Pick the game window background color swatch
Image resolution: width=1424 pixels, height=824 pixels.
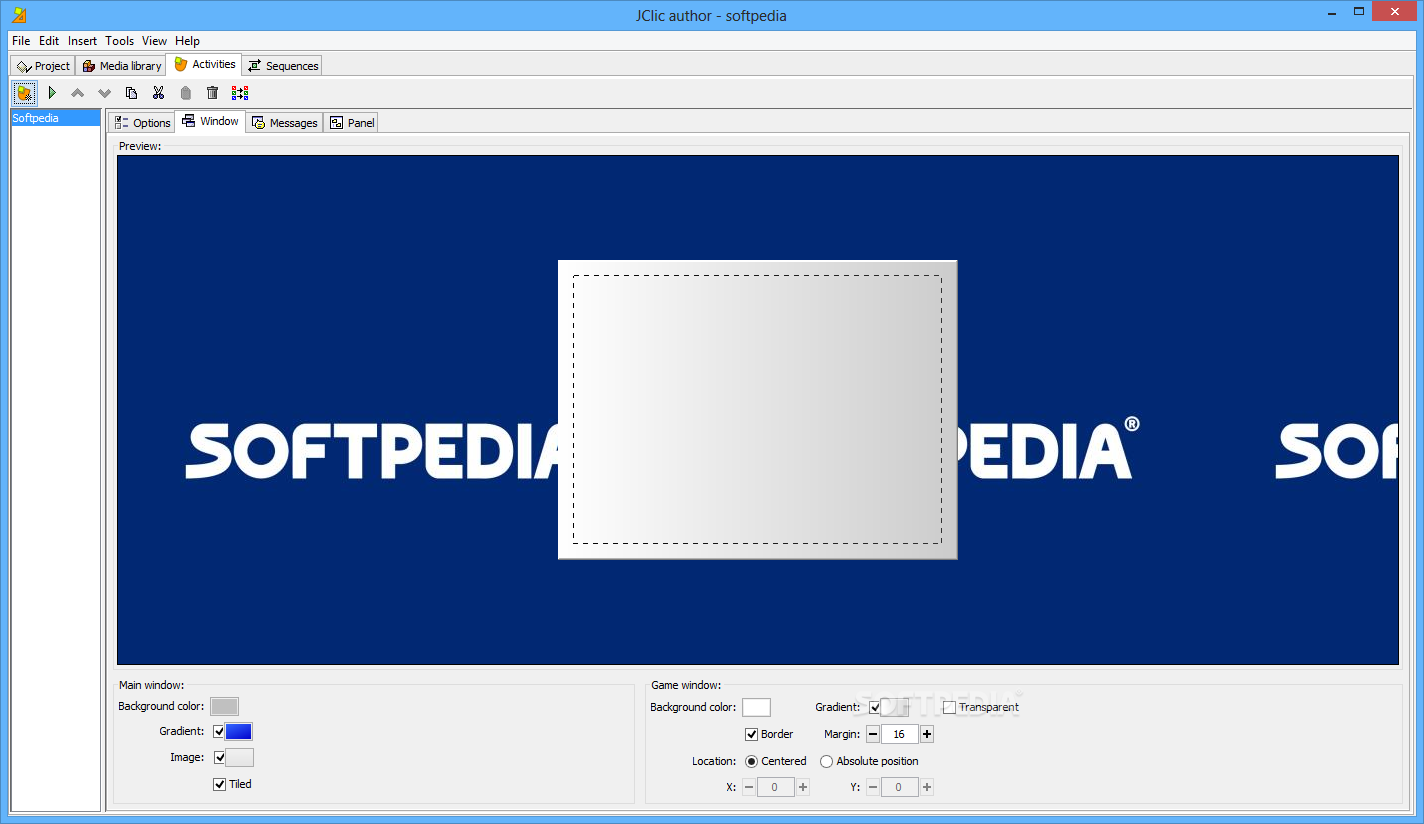tap(756, 708)
